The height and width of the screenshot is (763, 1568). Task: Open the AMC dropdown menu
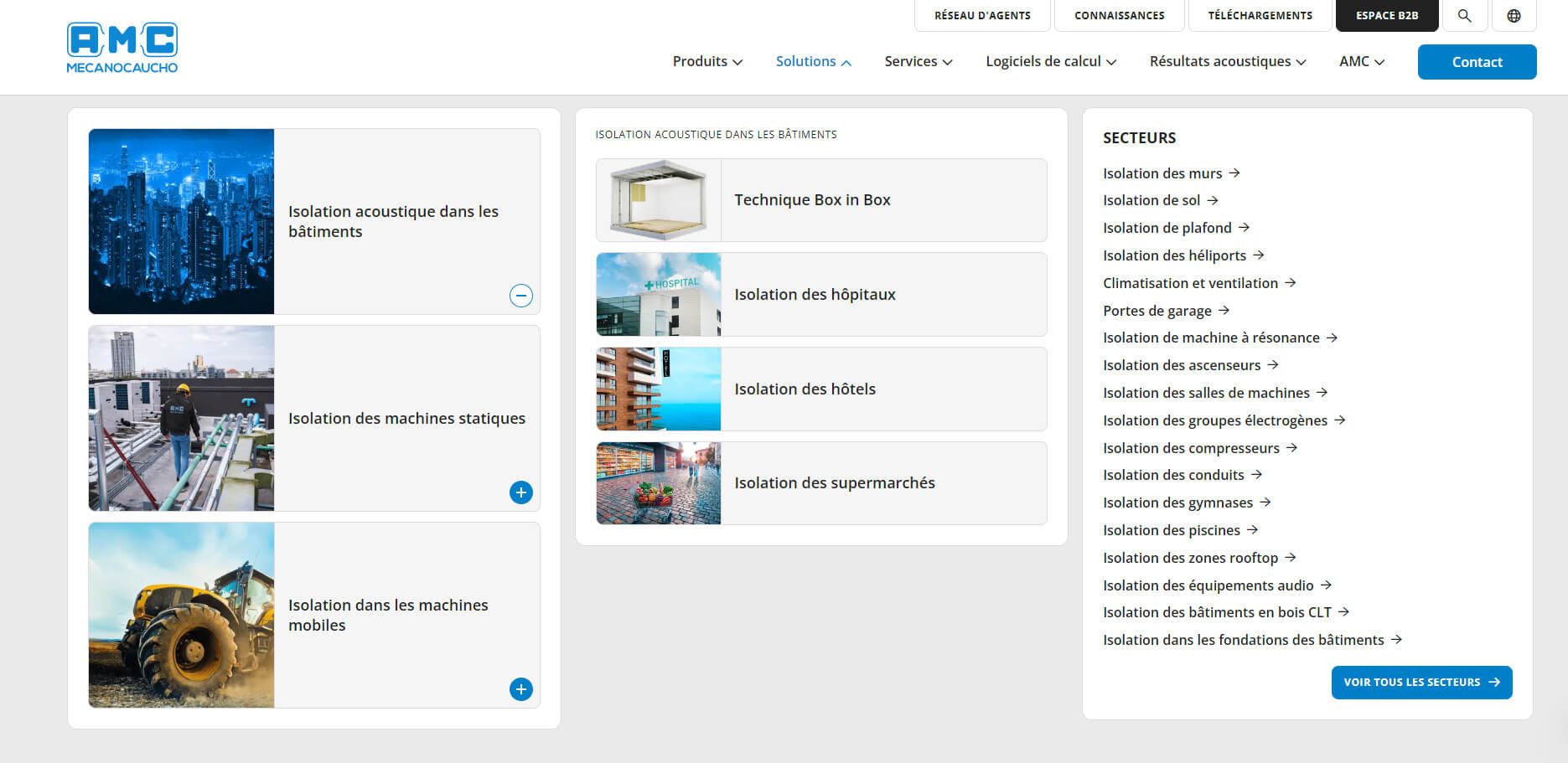tap(1362, 61)
